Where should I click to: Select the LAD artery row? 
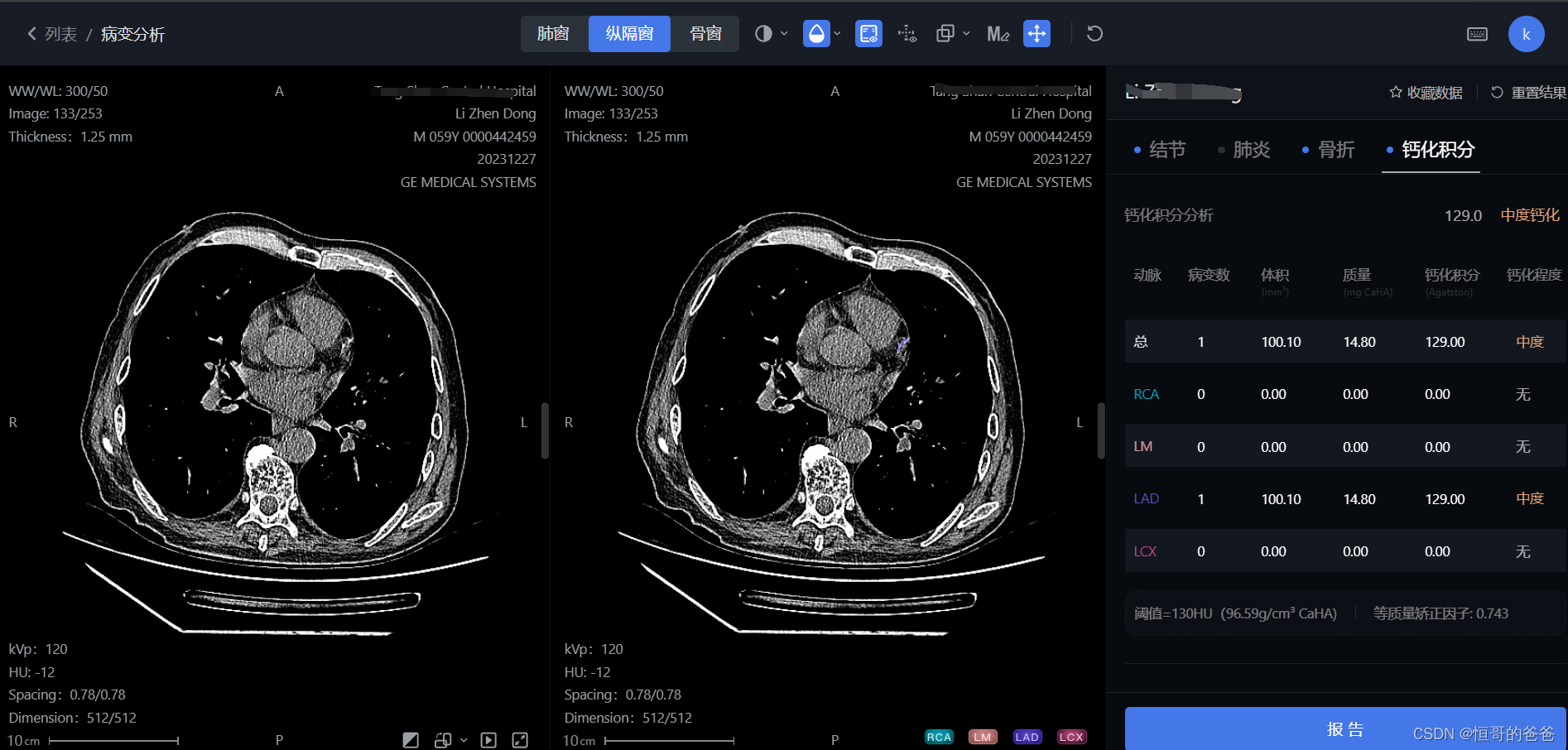(x=1345, y=499)
